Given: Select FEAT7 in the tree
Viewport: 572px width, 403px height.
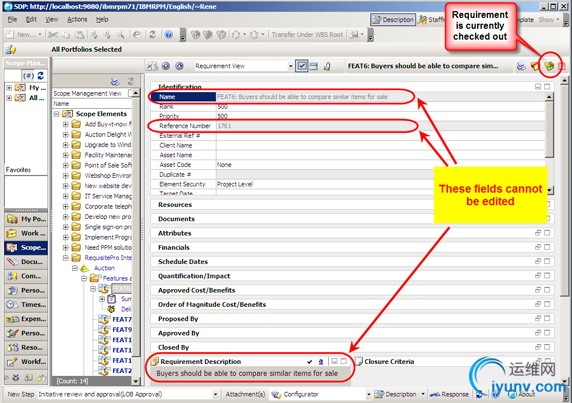Looking at the screenshot, I should (x=122, y=319).
